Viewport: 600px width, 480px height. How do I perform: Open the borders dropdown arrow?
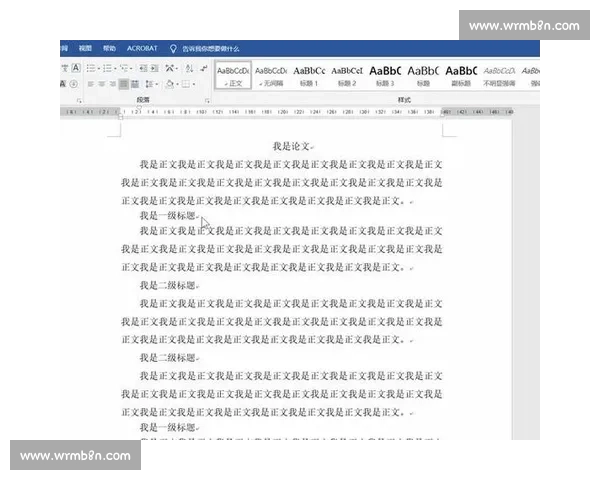(x=194, y=84)
